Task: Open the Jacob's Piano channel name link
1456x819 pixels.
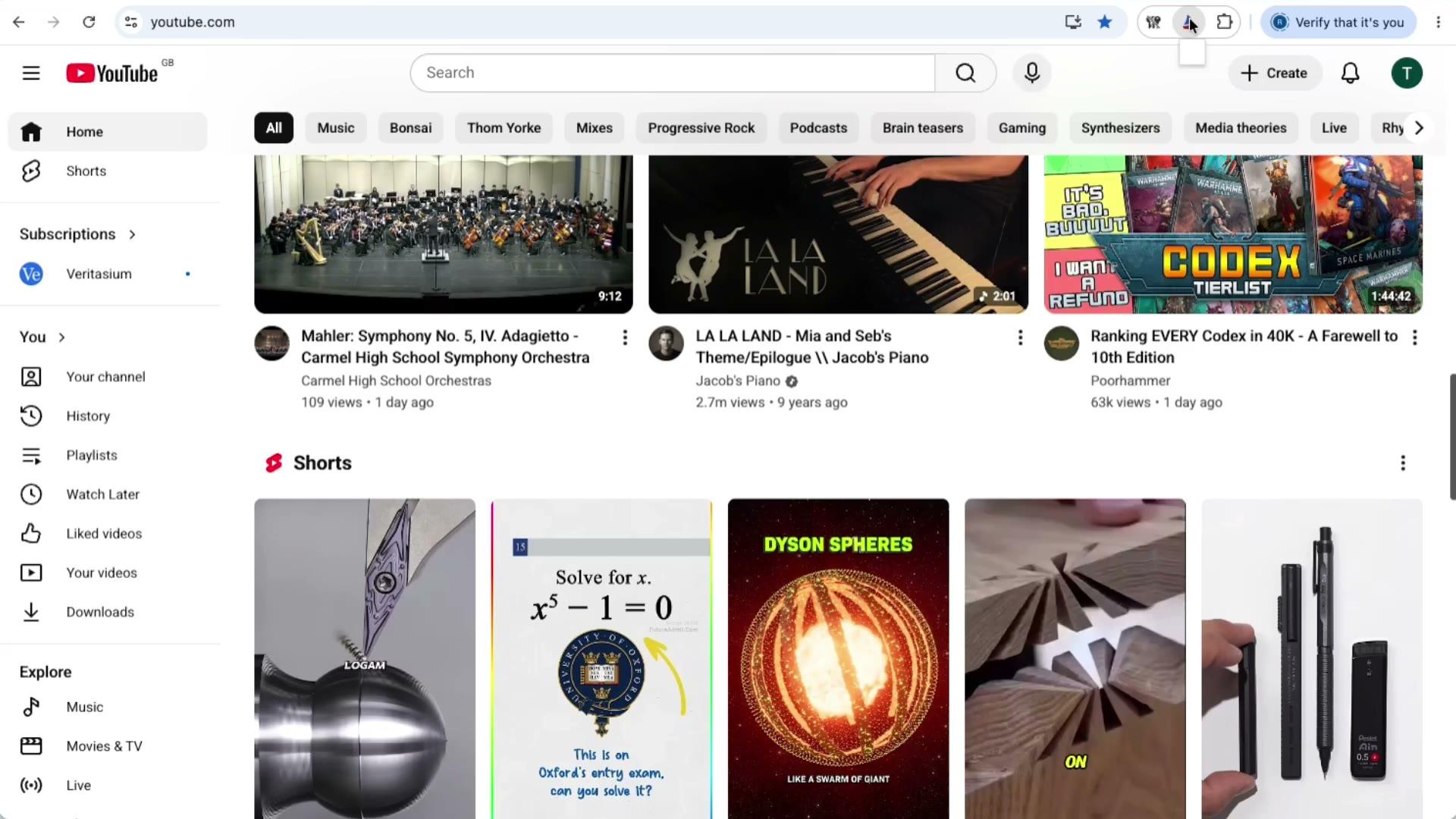Action: (x=738, y=381)
